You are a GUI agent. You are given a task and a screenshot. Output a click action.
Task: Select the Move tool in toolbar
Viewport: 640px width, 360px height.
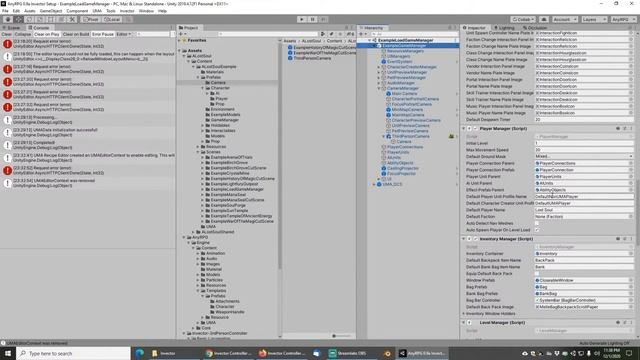pos(19,19)
